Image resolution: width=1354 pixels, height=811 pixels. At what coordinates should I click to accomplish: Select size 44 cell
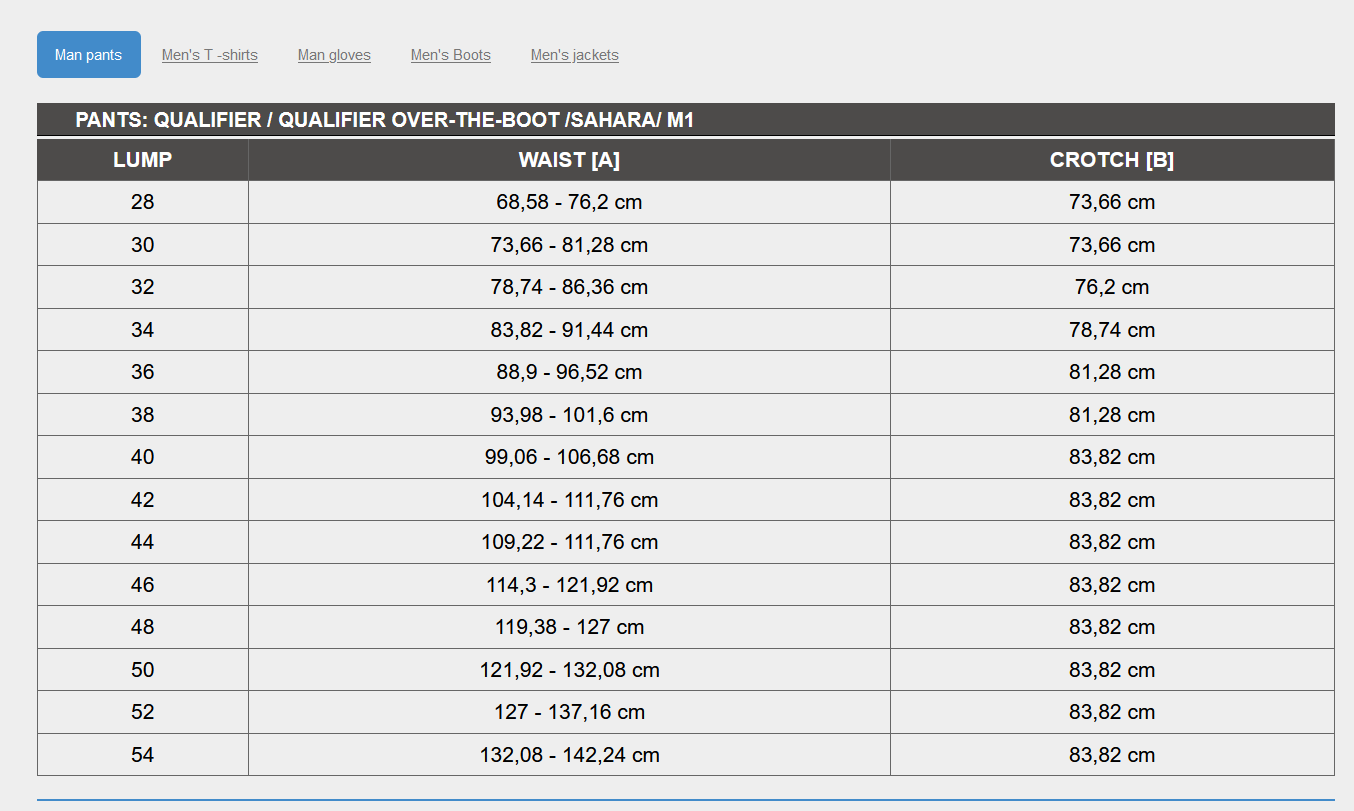point(143,542)
